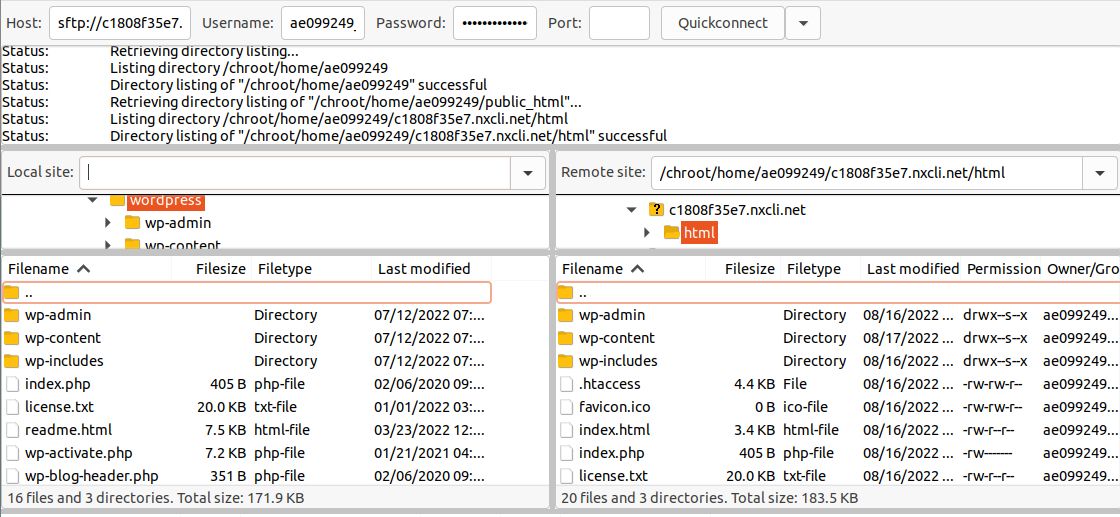Select local wp-blog-header.php file
Image resolution: width=1120 pixels, height=517 pixels.
coord(247,476)
